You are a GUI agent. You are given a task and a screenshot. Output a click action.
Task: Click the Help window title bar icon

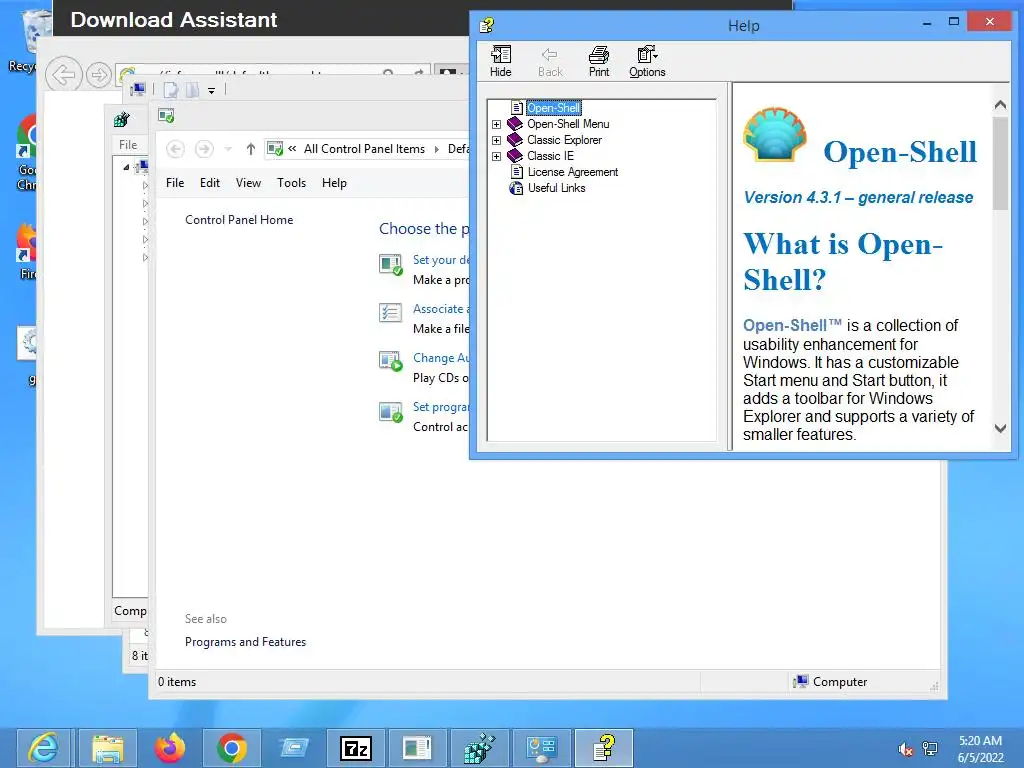click(487, 25)
